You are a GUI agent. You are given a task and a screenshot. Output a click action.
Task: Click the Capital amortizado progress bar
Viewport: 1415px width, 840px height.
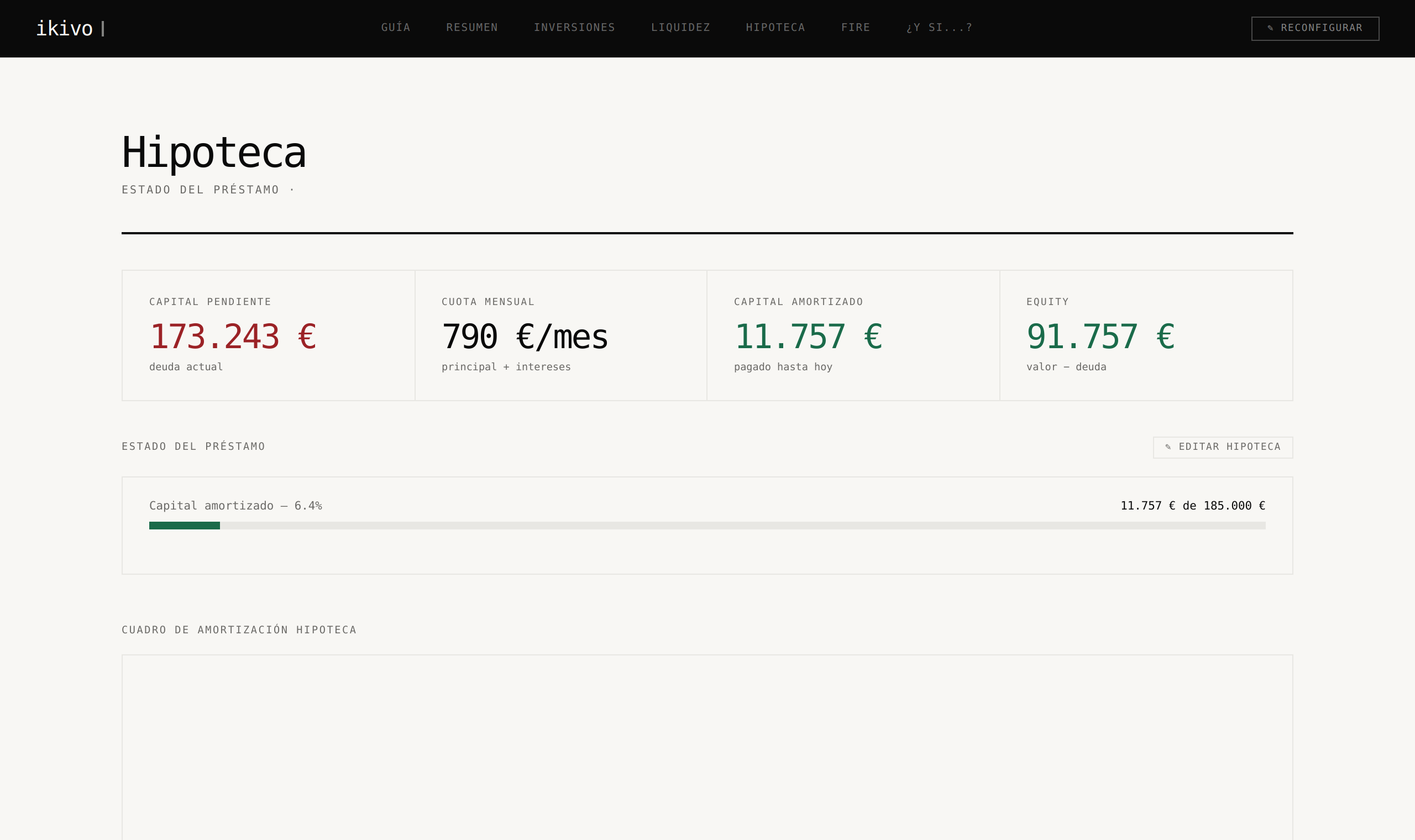[707, 526]
